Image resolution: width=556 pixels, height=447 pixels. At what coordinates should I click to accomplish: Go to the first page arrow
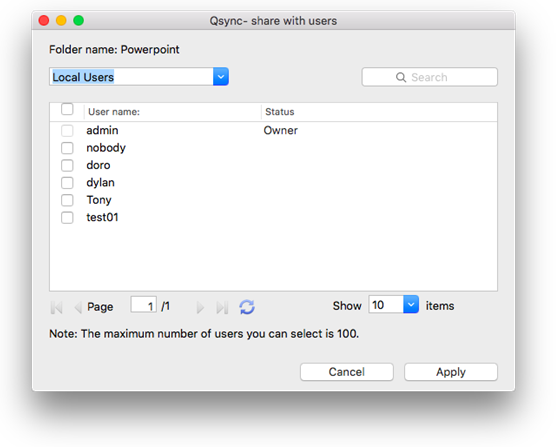coord(57,307)
